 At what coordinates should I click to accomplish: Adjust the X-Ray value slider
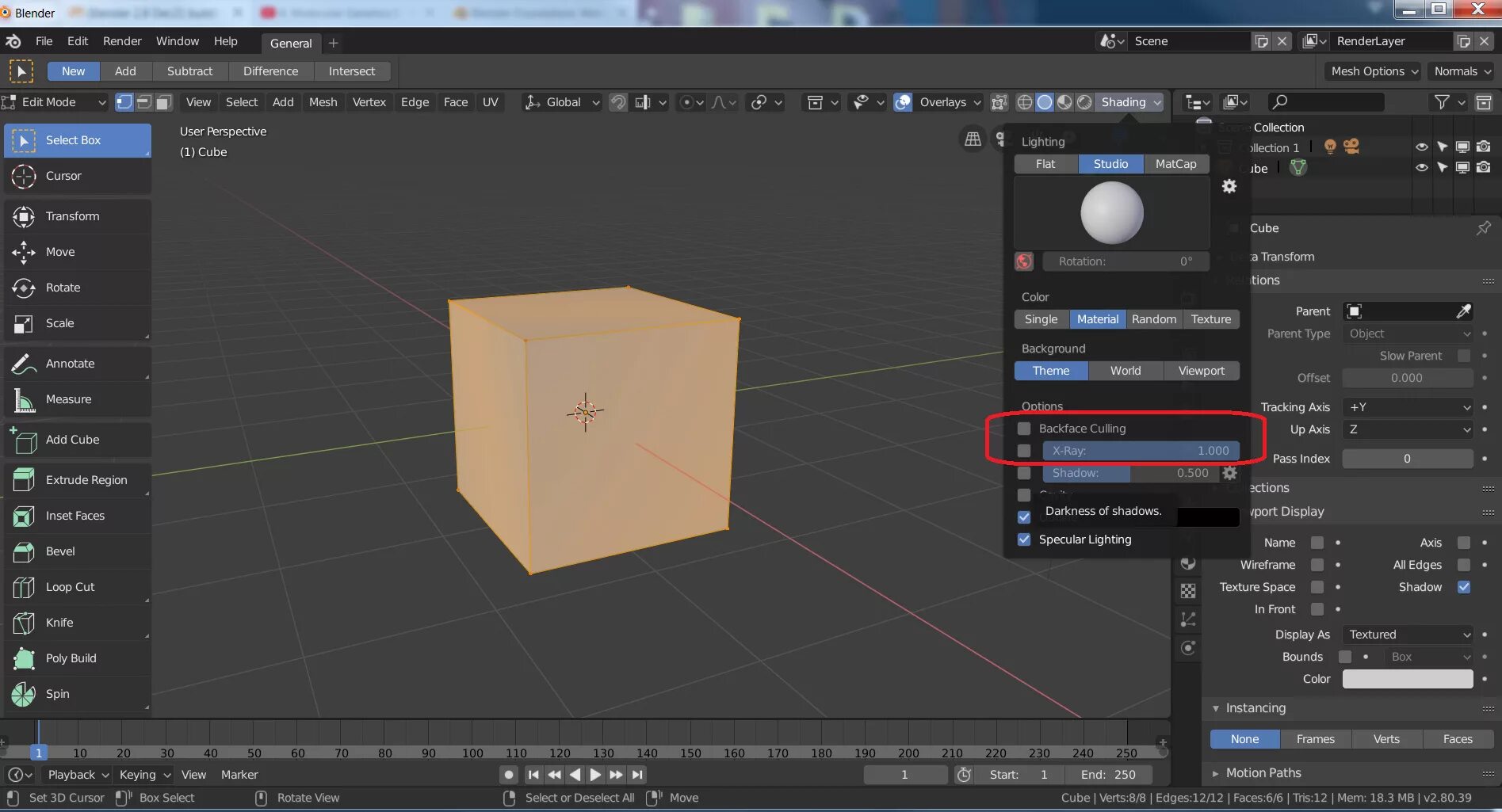point(1141,451)
